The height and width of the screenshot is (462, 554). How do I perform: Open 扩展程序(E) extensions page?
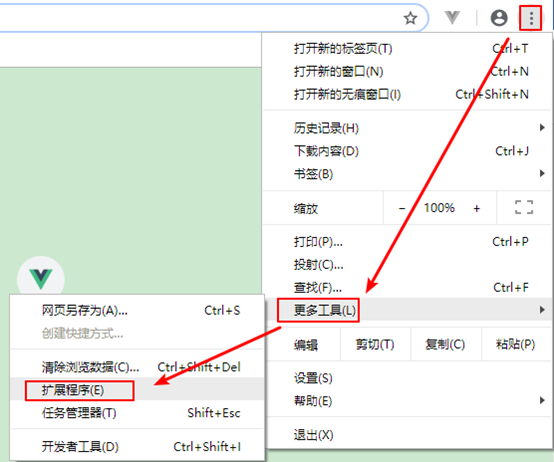coord(137,390)
